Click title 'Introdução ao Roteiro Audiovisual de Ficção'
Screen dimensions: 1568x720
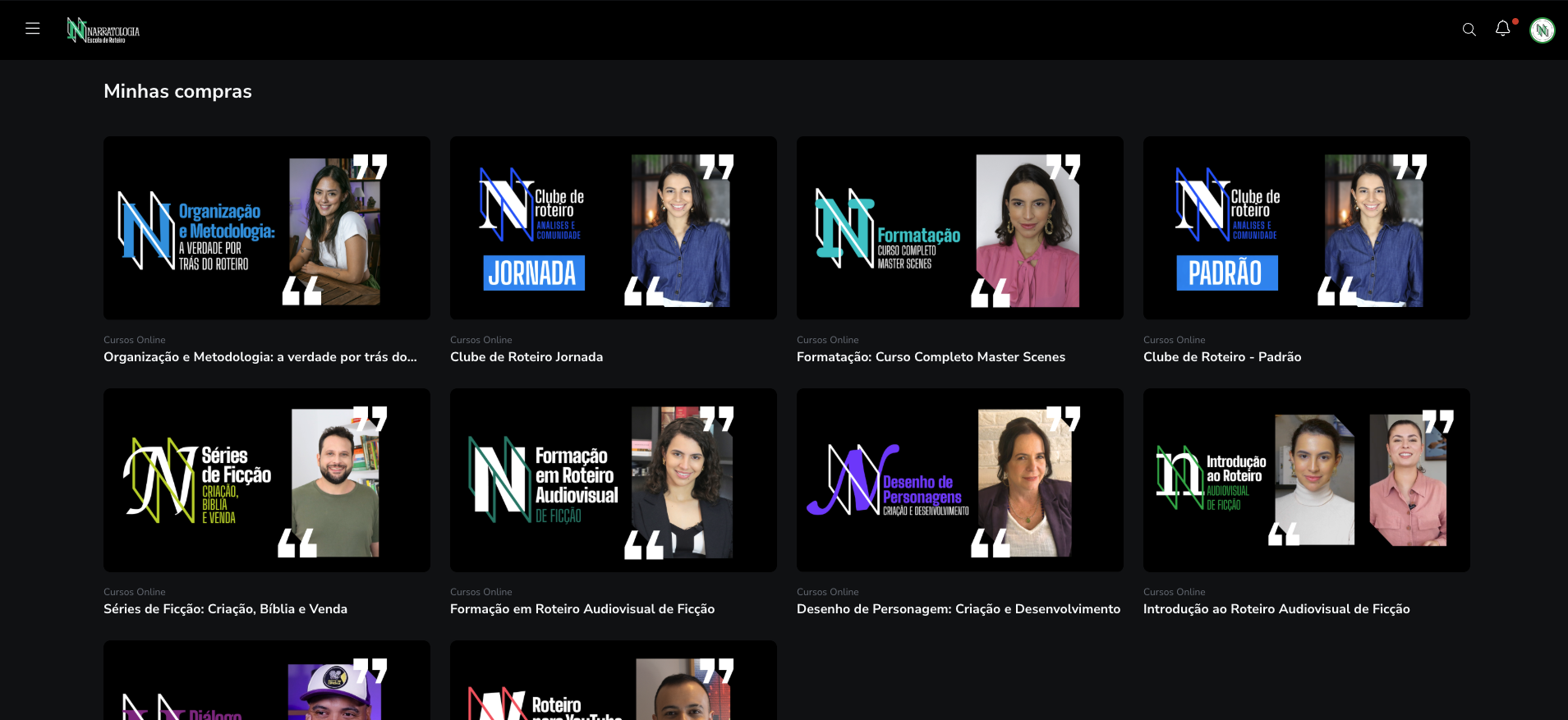1276,609
